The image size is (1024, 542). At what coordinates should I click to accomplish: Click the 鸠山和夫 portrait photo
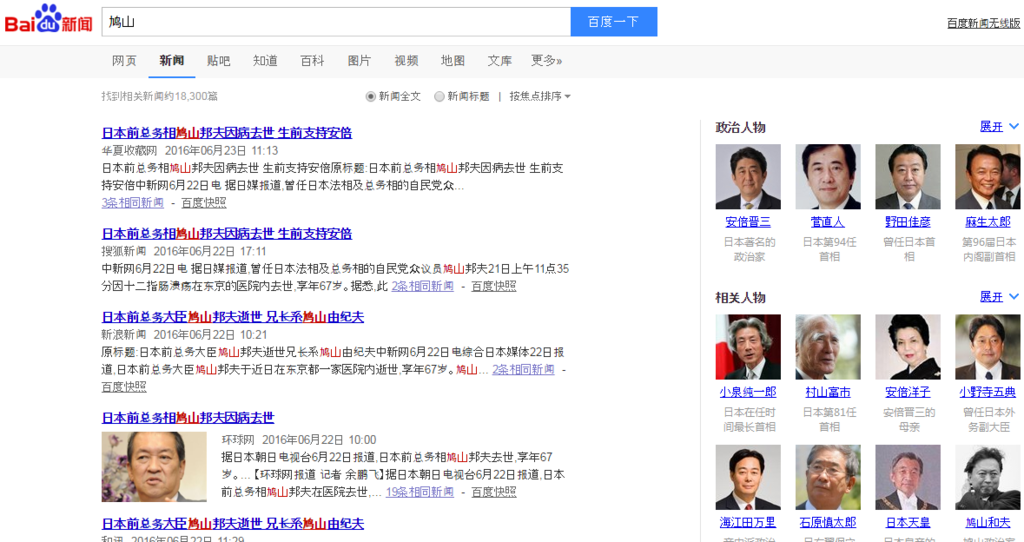click(x=987, y=477)
